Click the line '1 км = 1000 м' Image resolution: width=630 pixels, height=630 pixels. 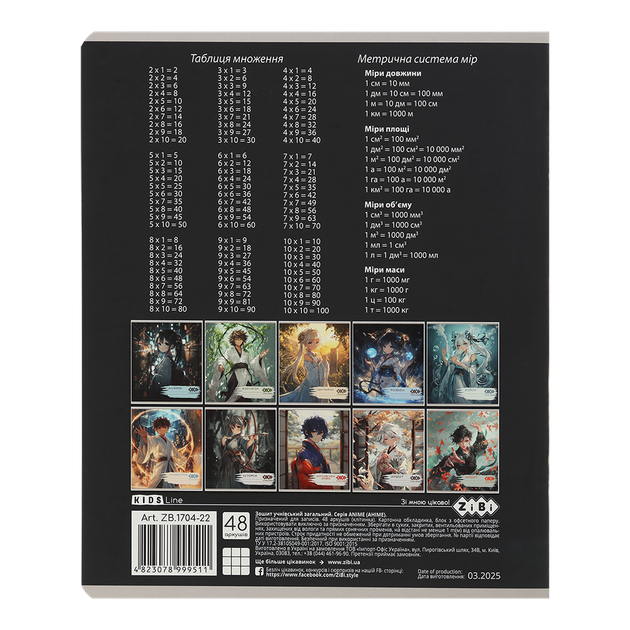[389, 114]
